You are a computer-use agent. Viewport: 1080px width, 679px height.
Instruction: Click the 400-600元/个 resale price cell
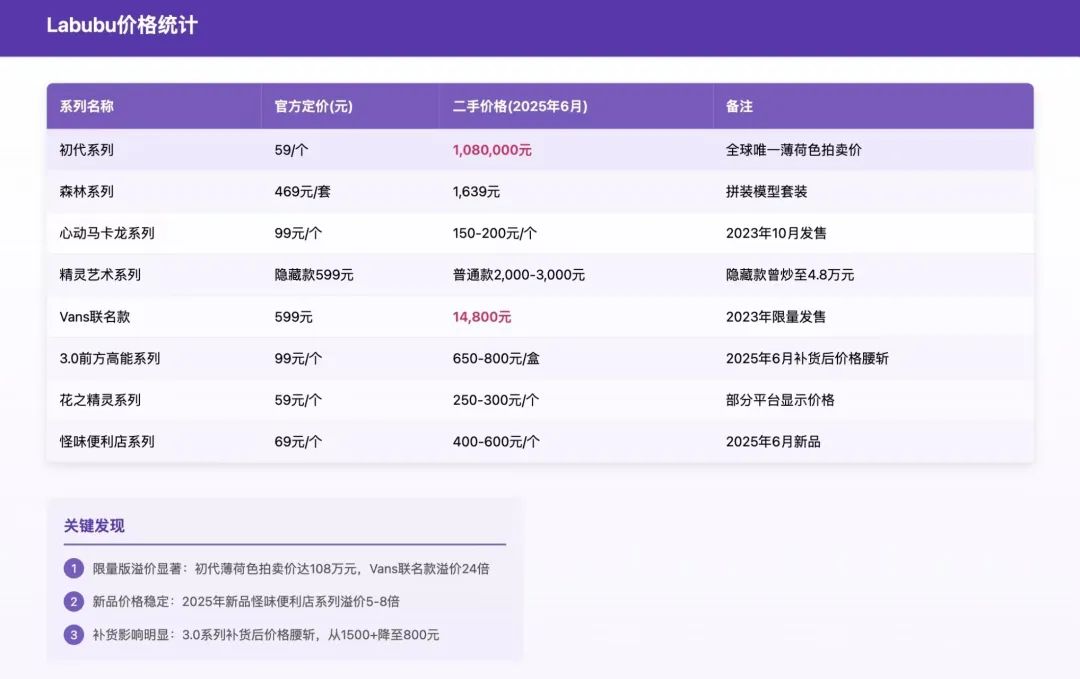tap(496, 441)
